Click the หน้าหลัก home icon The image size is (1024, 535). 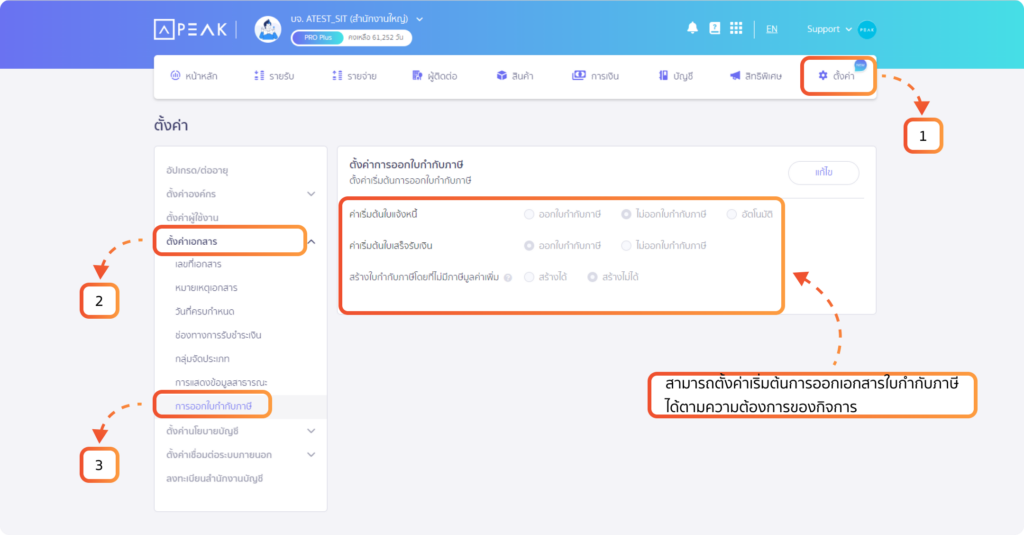pos(175,76)
